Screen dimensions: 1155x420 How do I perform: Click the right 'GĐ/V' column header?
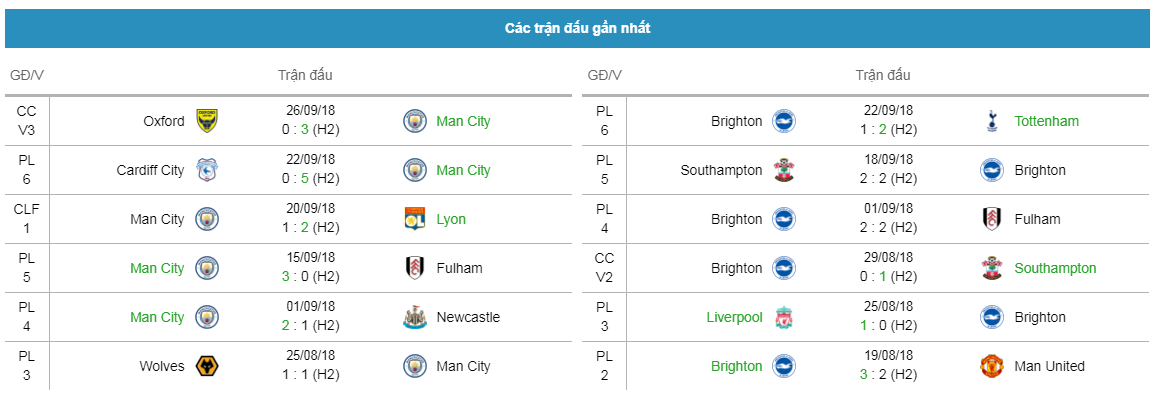coord(605,75)
